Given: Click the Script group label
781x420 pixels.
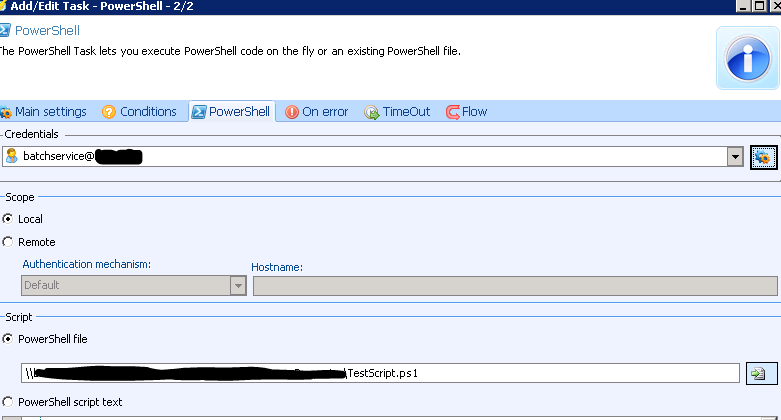Looking at the screenshot, I should (x=18, y=317).
